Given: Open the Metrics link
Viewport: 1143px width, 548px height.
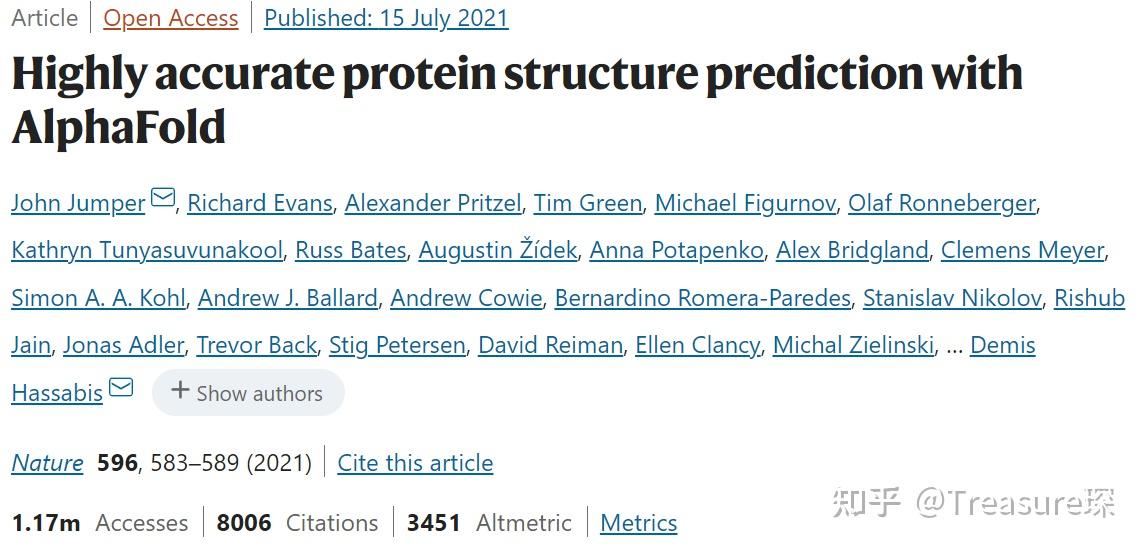Looking at the screenshot, I should click(x=638, y=523).
